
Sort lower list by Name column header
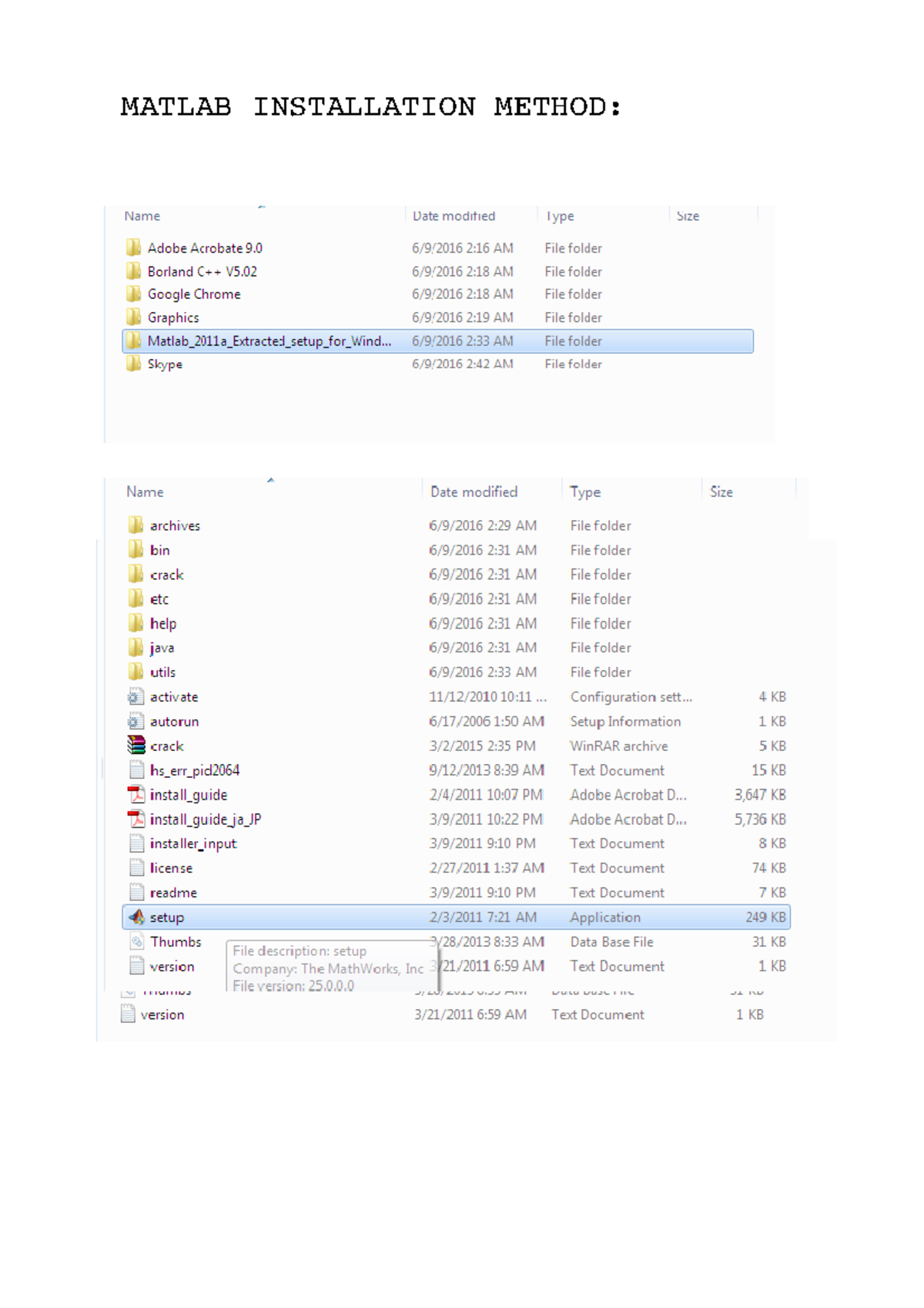[x=145, y=491]
